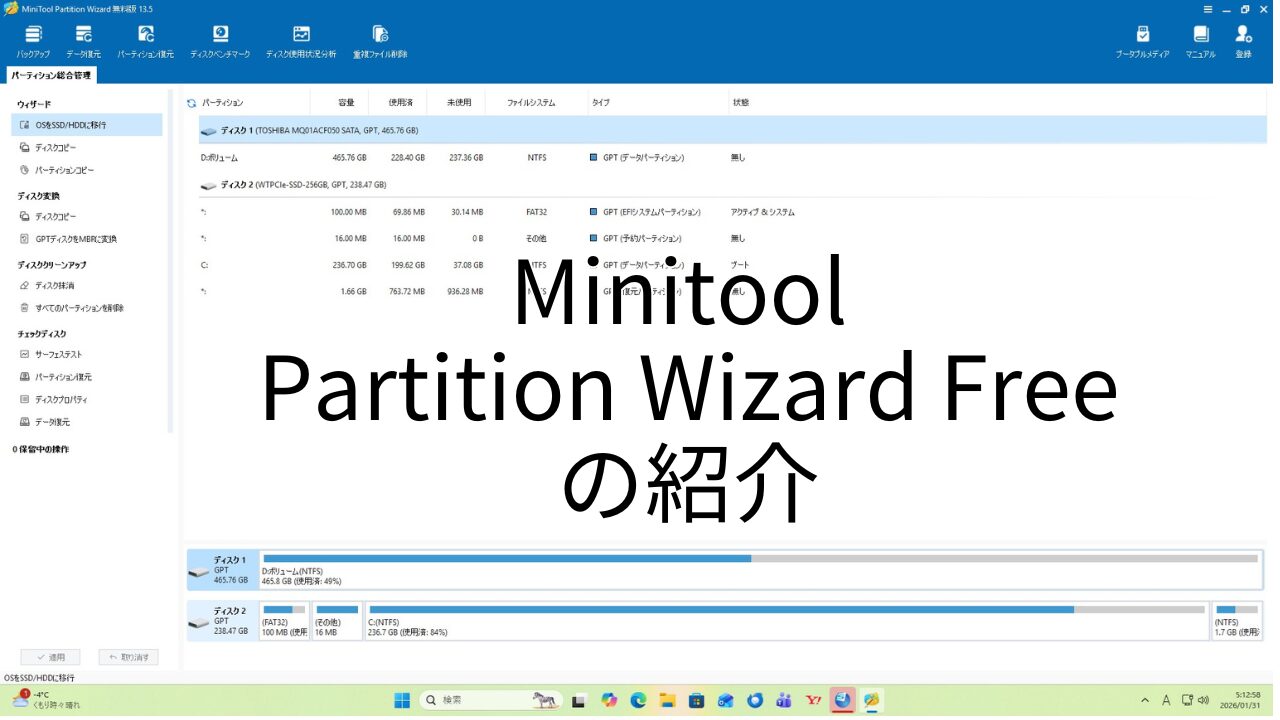
Task: Open Disk Usage Analyzer icon
Action: [x=301, y=40]
